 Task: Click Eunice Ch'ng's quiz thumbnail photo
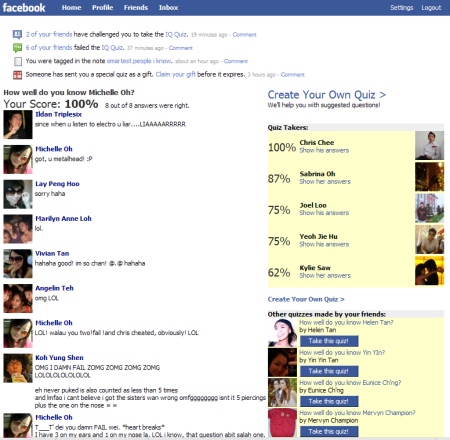[x=282, y=393]
